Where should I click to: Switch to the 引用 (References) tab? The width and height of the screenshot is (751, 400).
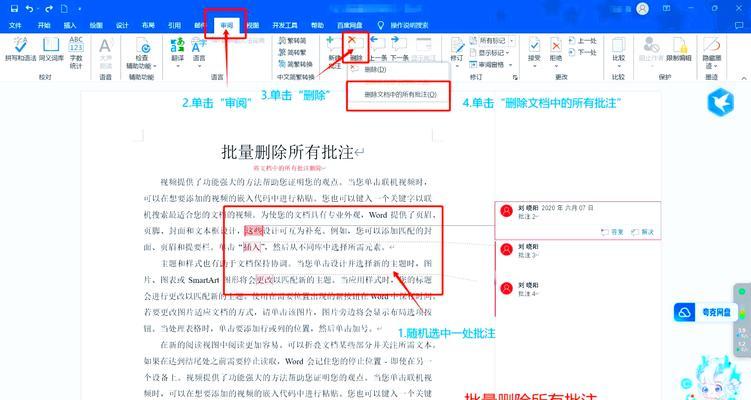click(x=174, y=25)
